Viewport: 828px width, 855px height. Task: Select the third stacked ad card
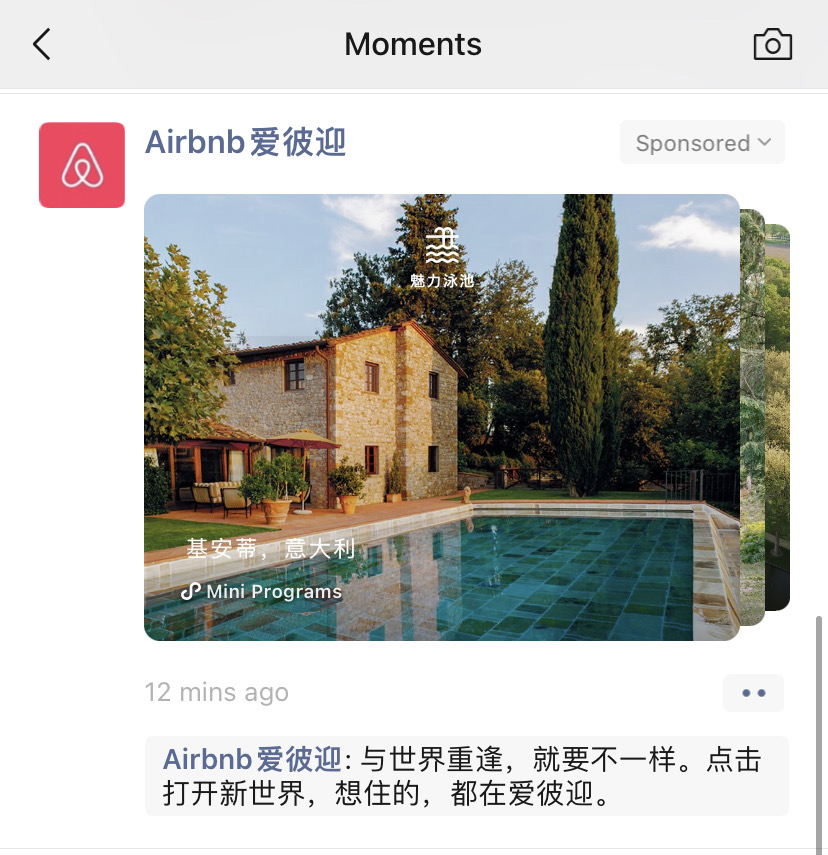point(778,417)
